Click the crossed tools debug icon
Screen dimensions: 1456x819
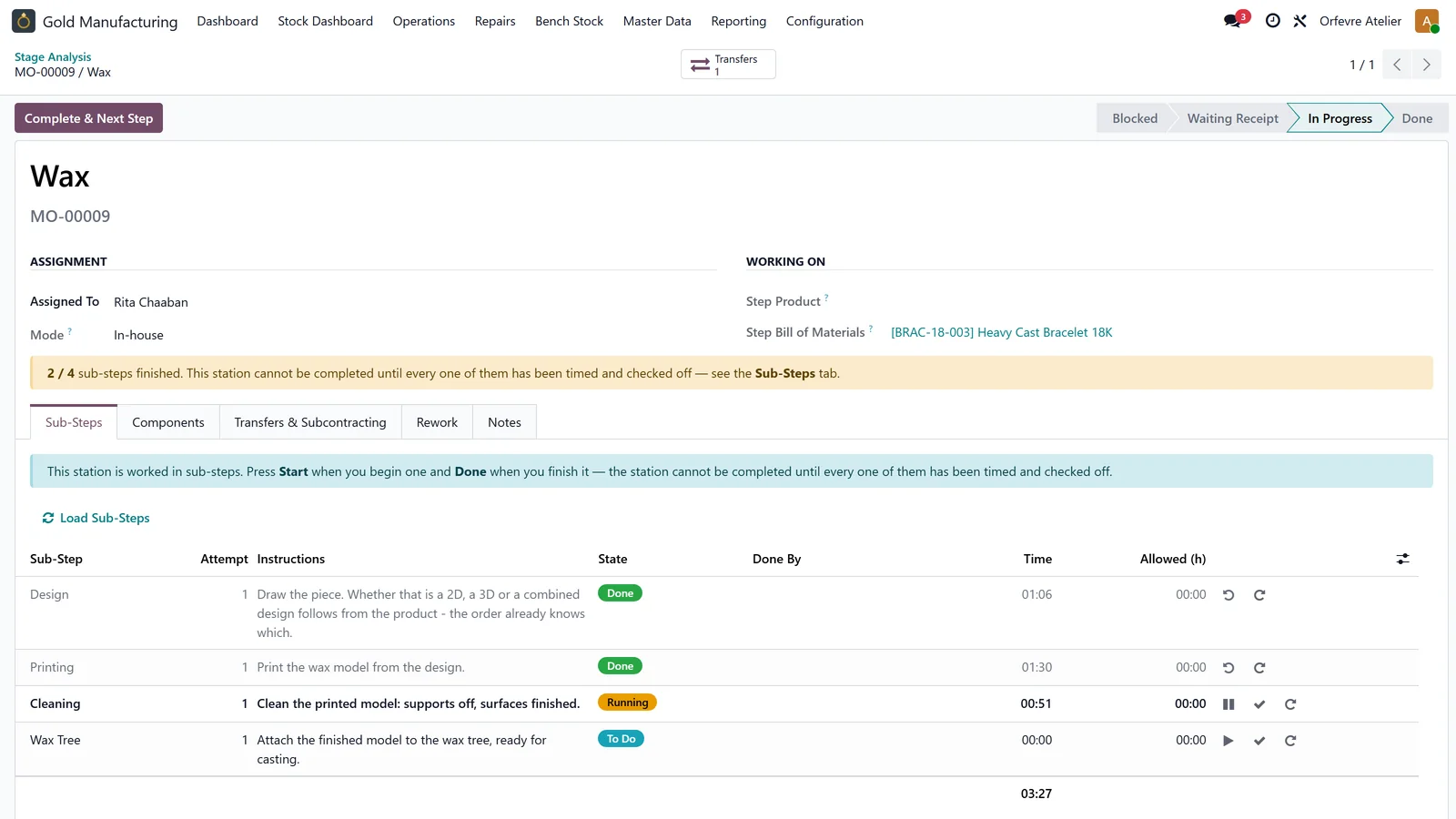coord(1299,21)
